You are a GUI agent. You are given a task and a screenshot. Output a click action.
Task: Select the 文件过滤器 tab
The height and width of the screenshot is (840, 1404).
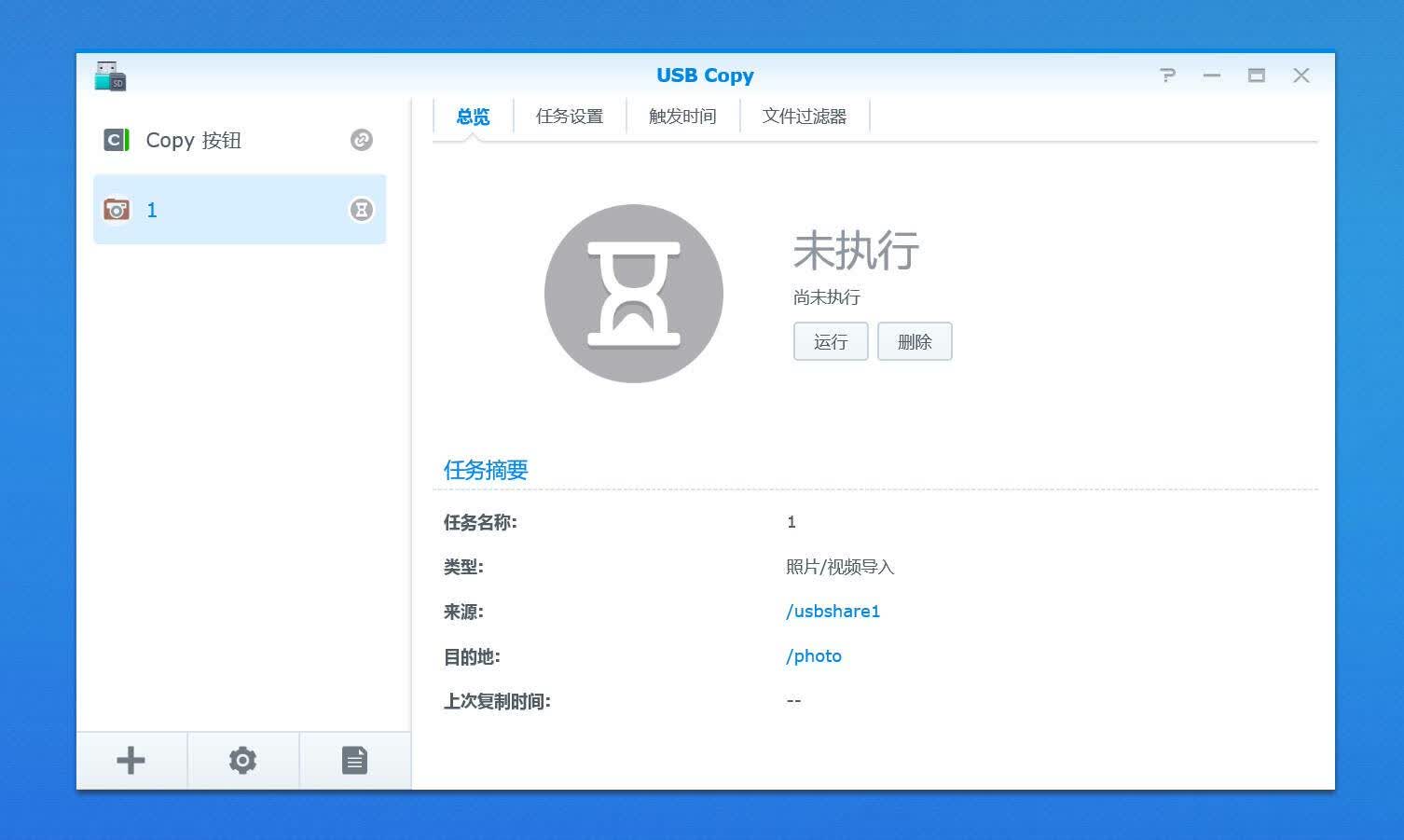805,117
